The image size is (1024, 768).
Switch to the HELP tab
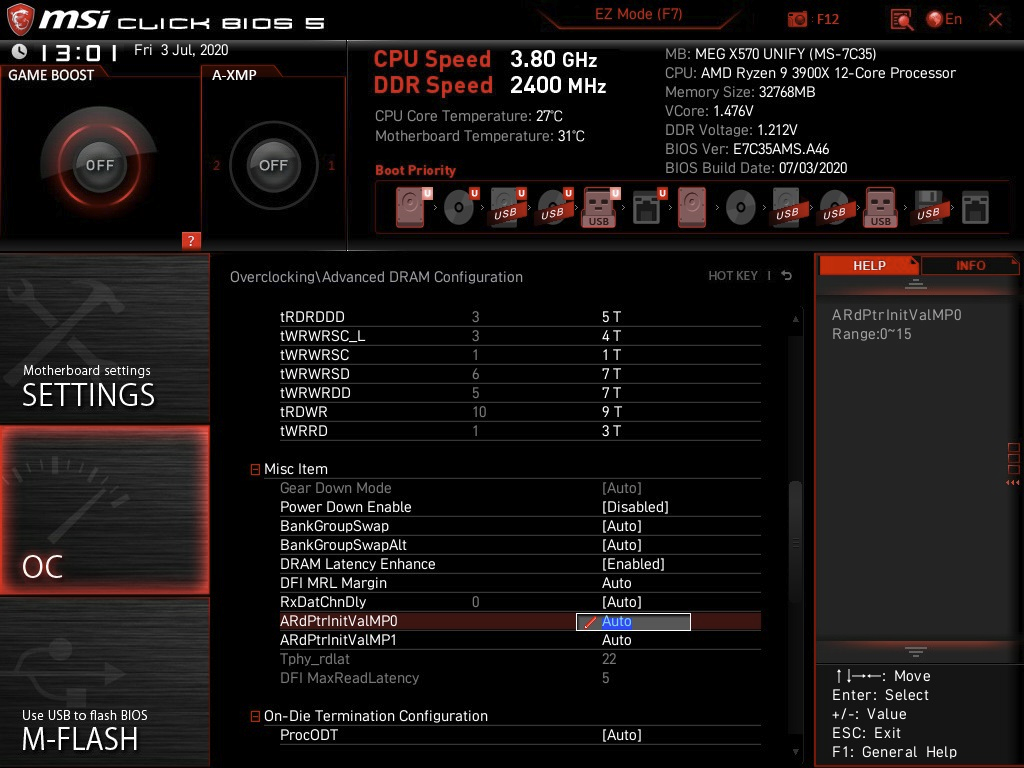[869, 266]
